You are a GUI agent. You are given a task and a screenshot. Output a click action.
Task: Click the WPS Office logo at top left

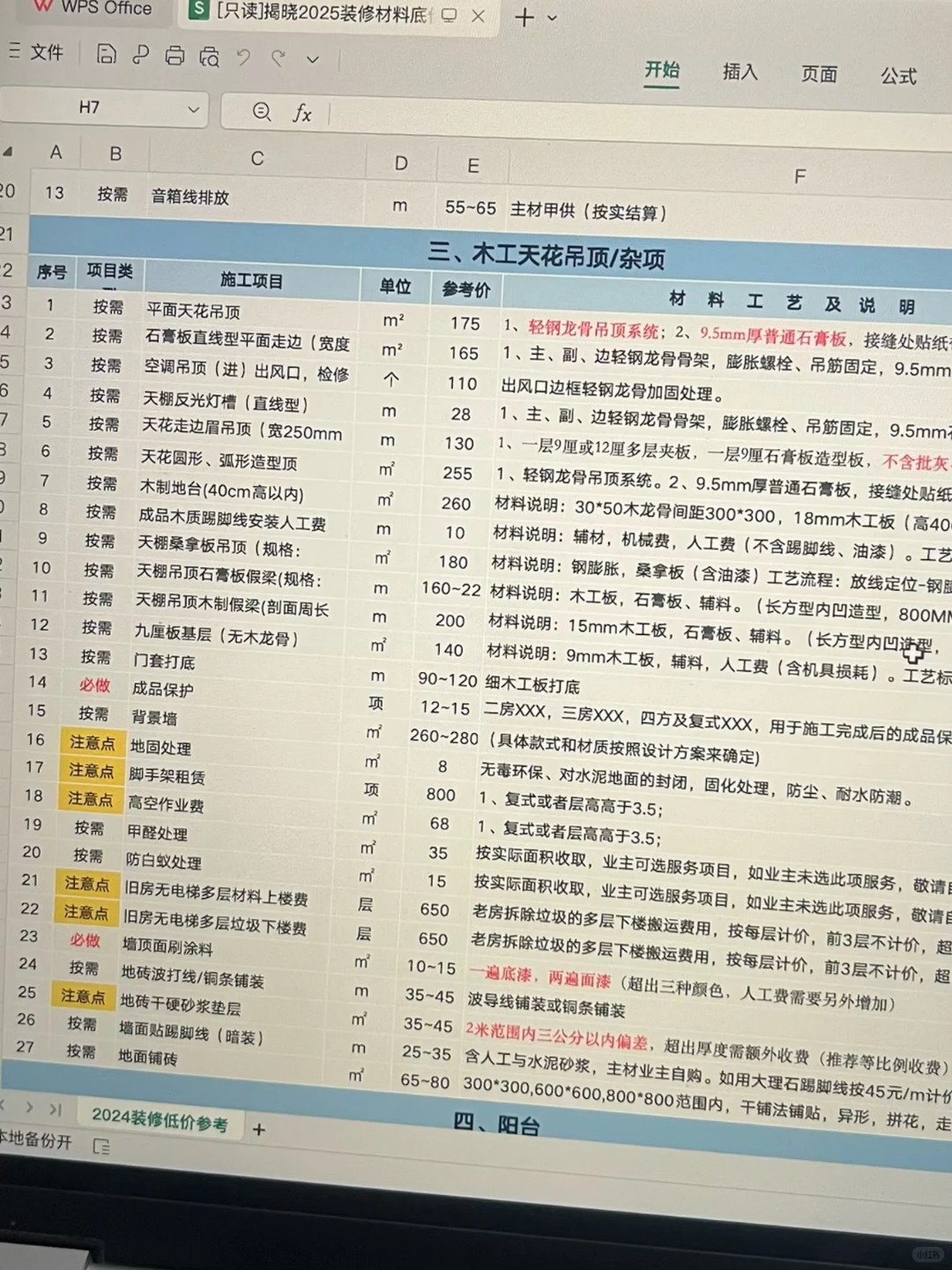(40, 9)
